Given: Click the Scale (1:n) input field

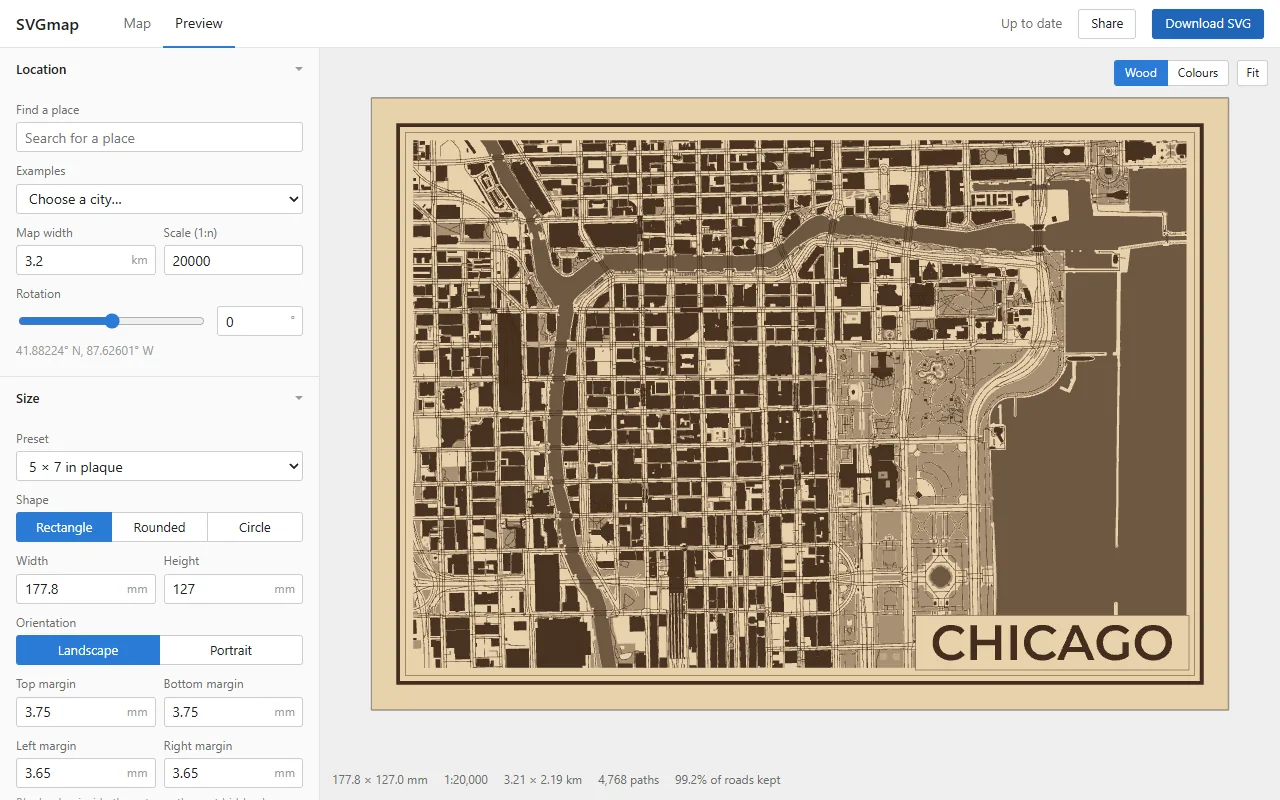Looking at the screenshot, I should [233, 260].
